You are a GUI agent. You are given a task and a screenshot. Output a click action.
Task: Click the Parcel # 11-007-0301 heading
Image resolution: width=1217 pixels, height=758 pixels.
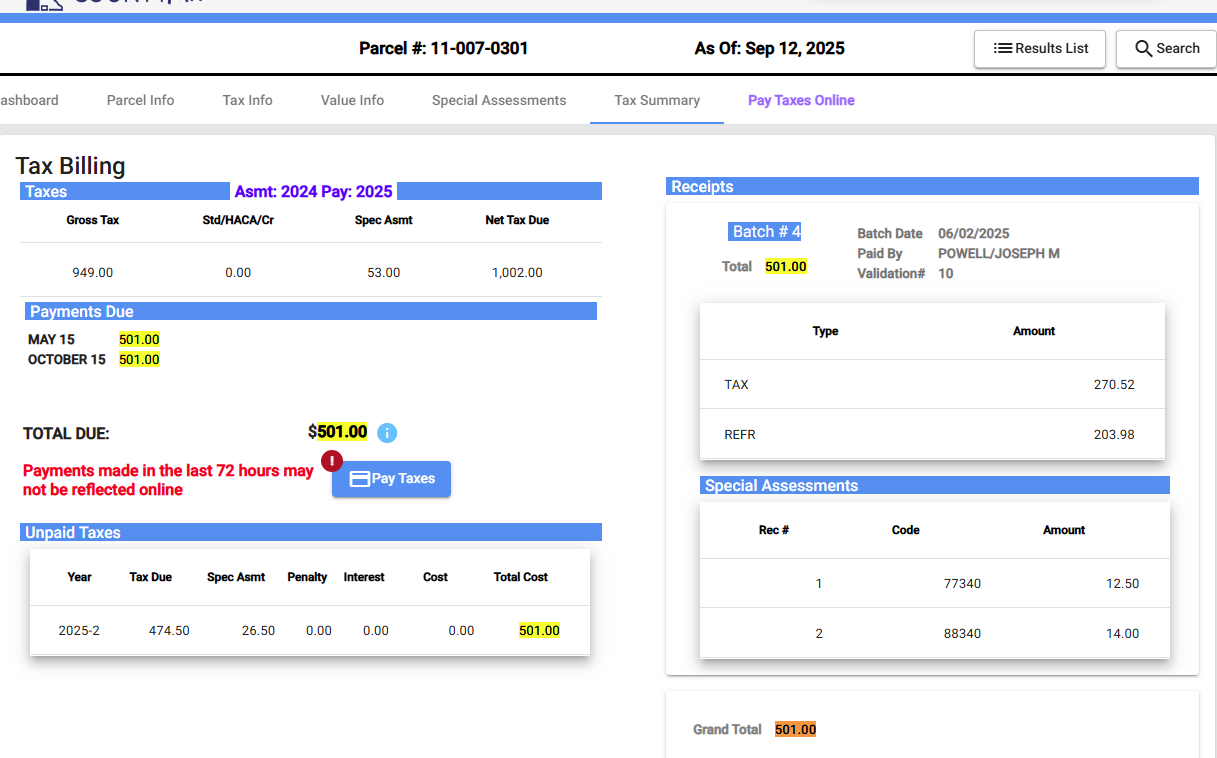pyautogui.click(x=443, y=48)
